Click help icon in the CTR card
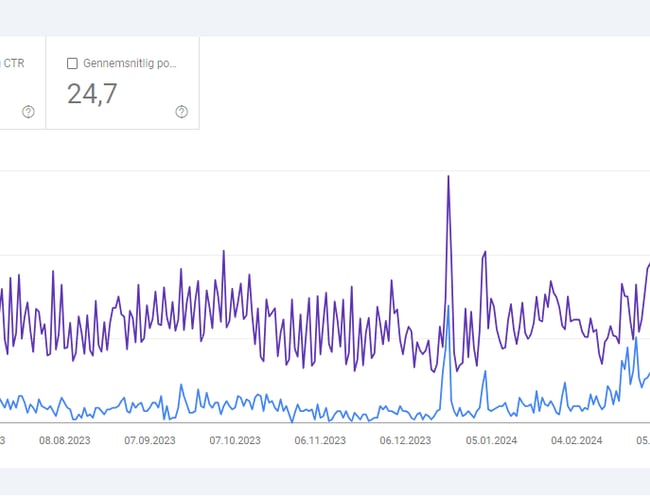This screenshot has height=500, width=650. tap(28, 112)
